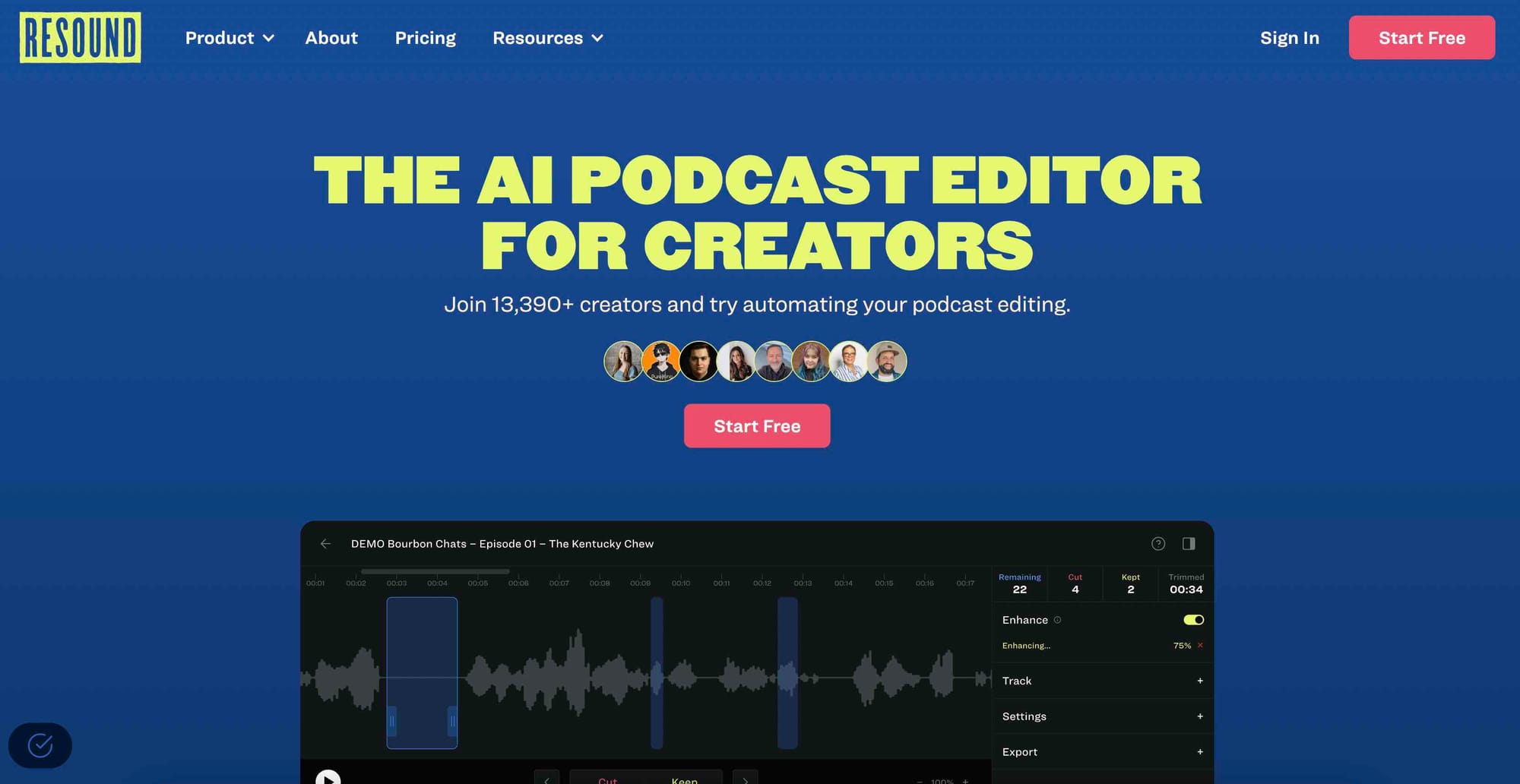Screen dimensions: 1520x784
Task: Open the checkmark widget at bottom left
Action: click(40, 745)
